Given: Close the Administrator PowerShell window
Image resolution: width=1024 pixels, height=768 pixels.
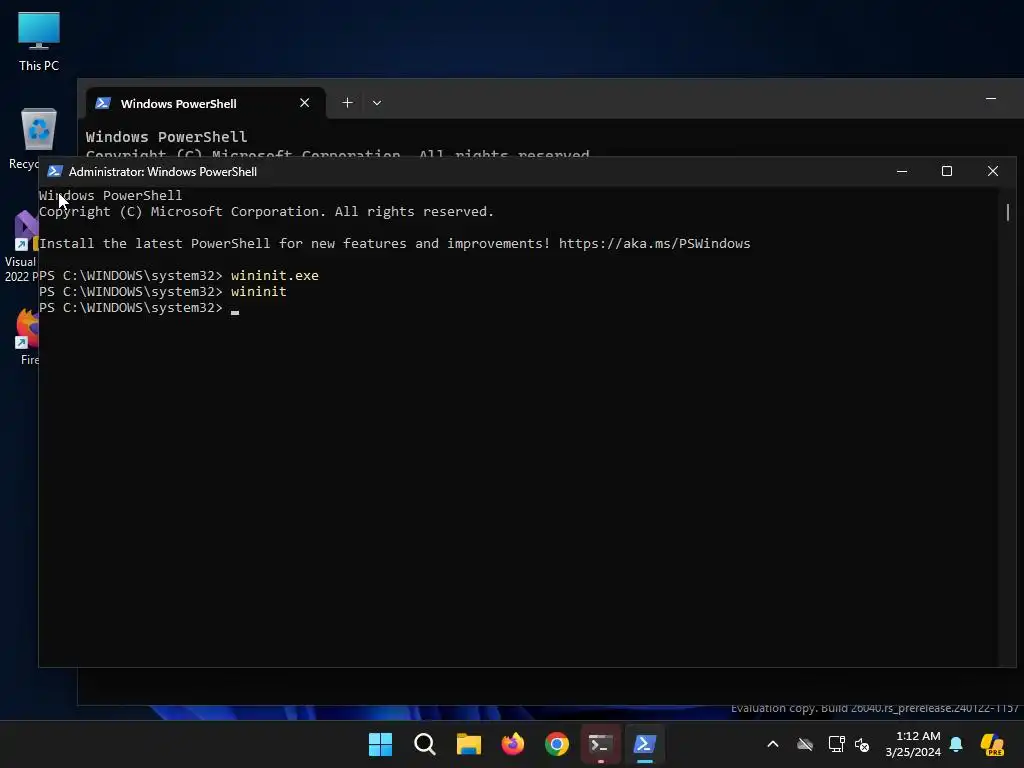Looking at the screenshot, I should (993, 171).
